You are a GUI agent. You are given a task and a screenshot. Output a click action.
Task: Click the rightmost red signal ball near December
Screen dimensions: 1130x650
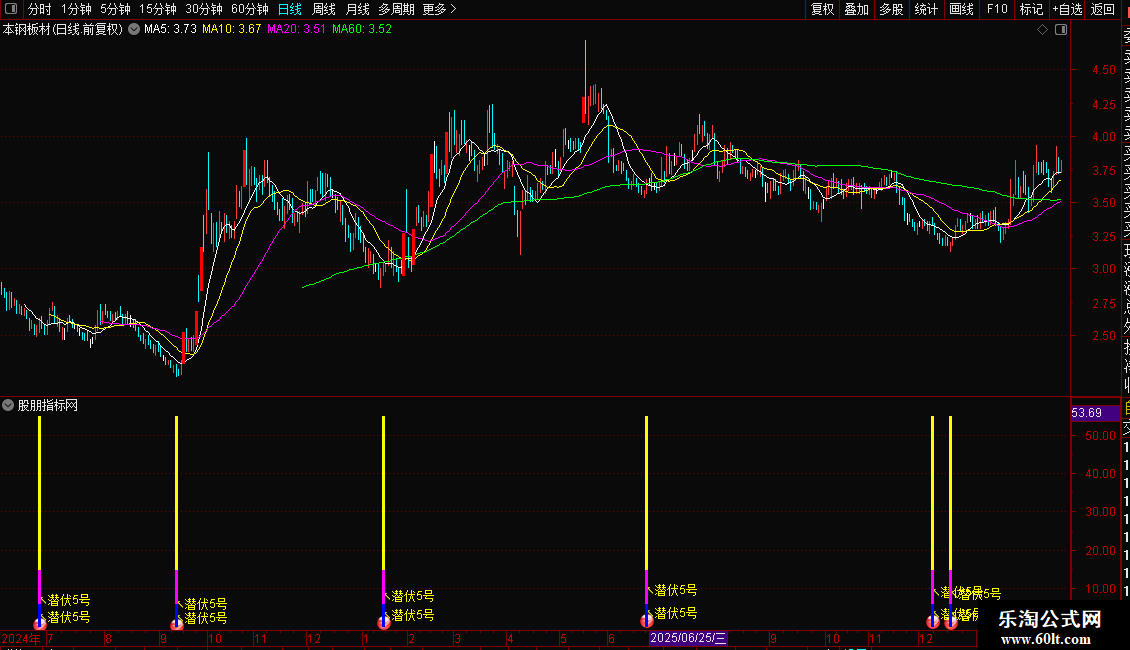coord(951,622)
